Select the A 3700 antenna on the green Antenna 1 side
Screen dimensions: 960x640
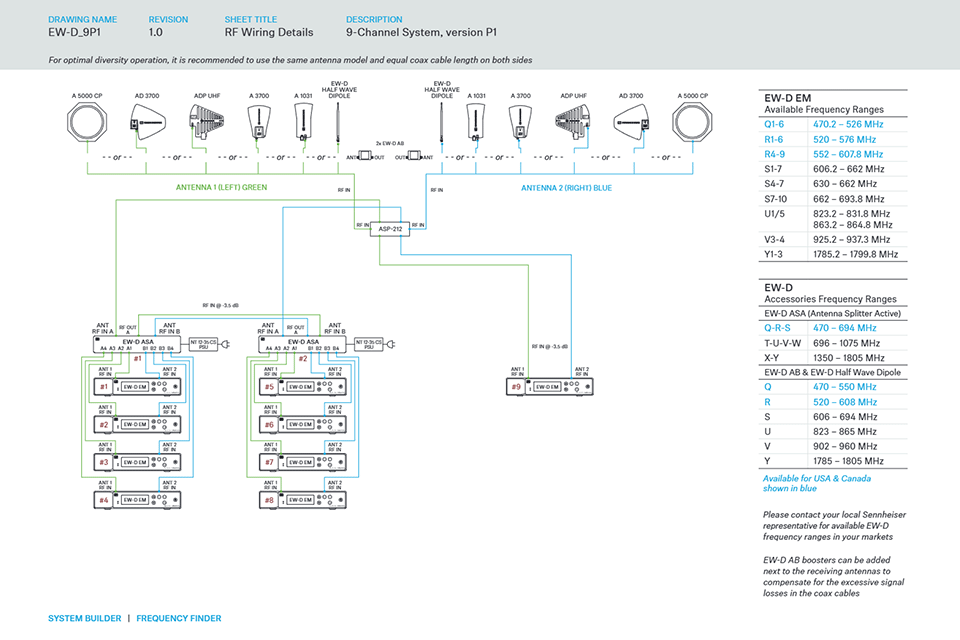coord(259,121)
